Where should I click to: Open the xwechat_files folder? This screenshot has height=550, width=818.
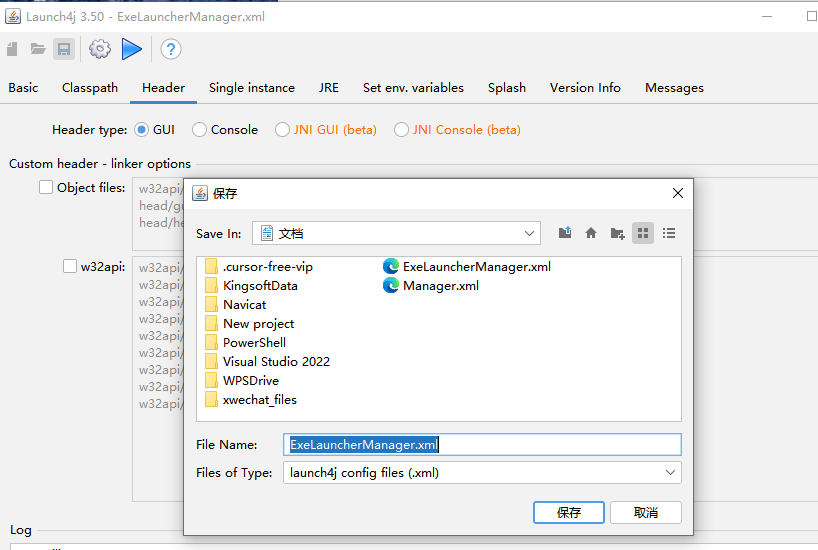pos(251,400)
